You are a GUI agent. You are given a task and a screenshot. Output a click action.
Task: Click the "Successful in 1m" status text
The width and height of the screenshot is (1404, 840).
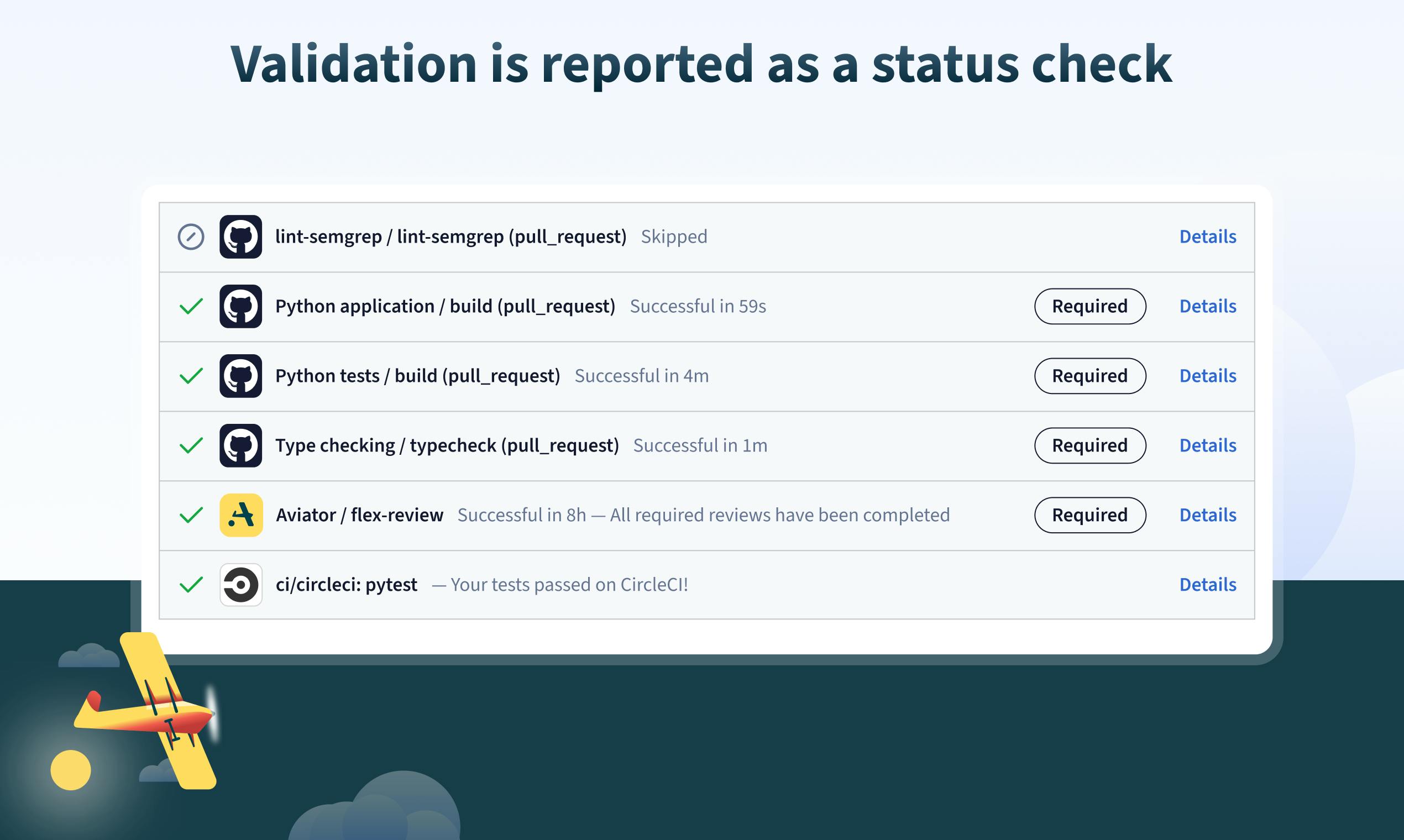pyautogui.click(x=700, y=445)
